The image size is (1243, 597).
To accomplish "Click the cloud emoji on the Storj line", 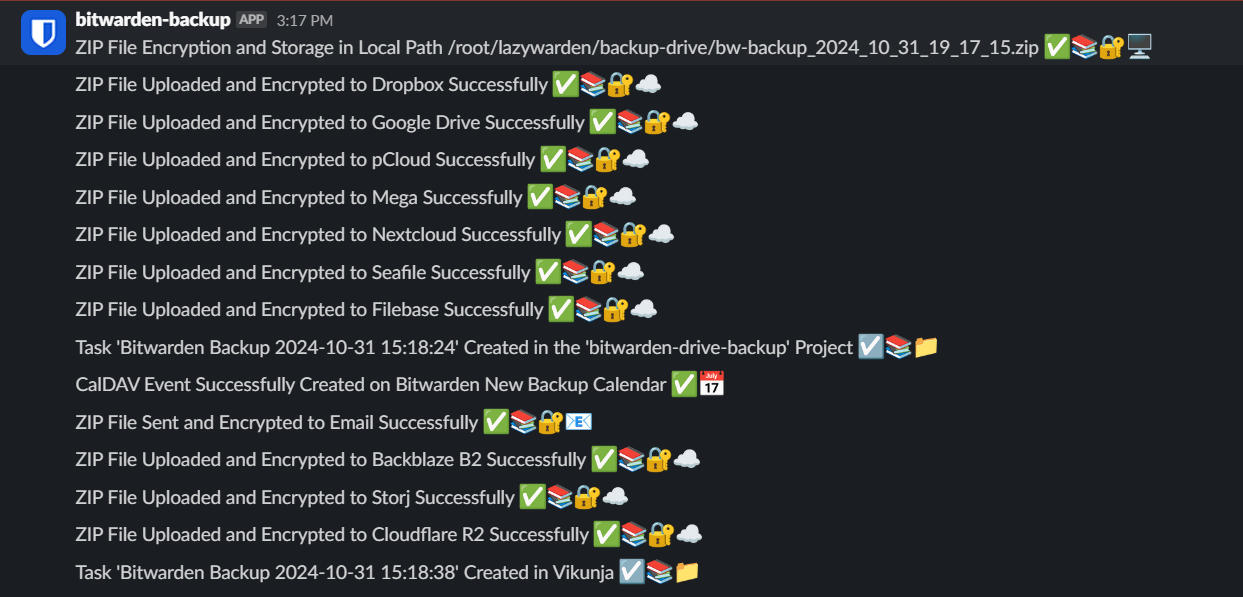I will coord(615,497).
